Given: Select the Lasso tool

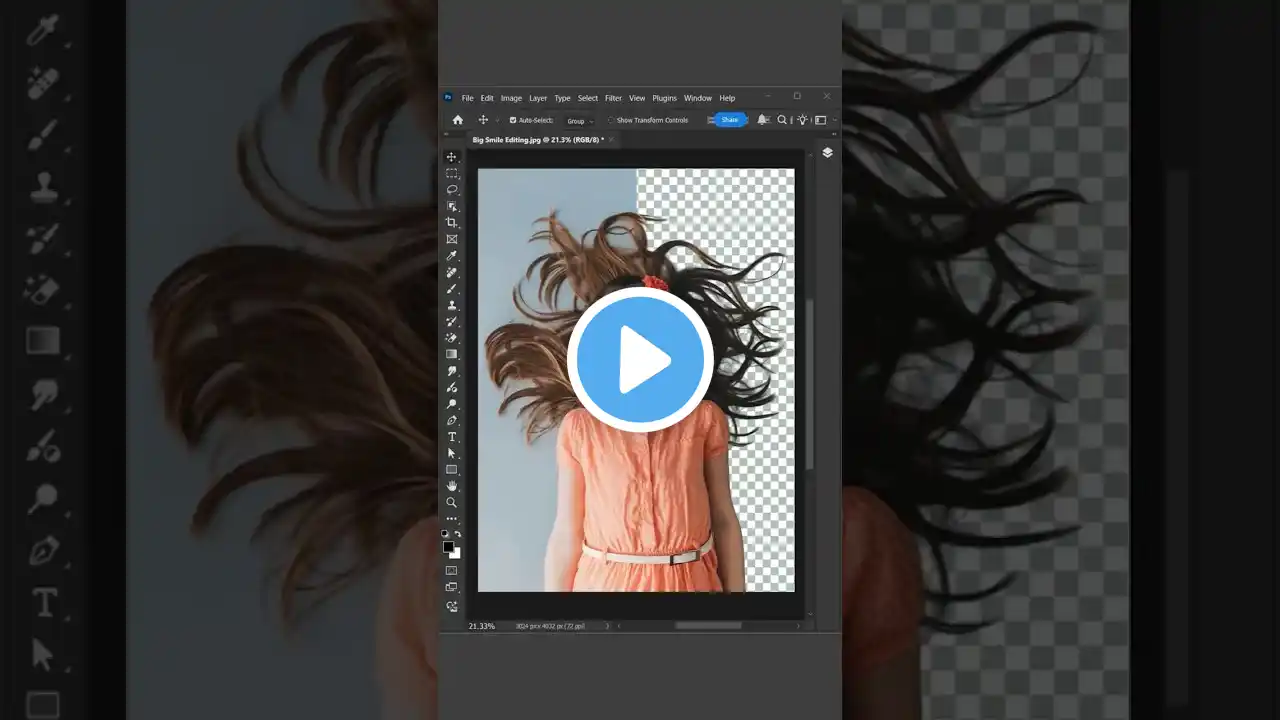Looking at the screenshot, I should click(452, 190).
